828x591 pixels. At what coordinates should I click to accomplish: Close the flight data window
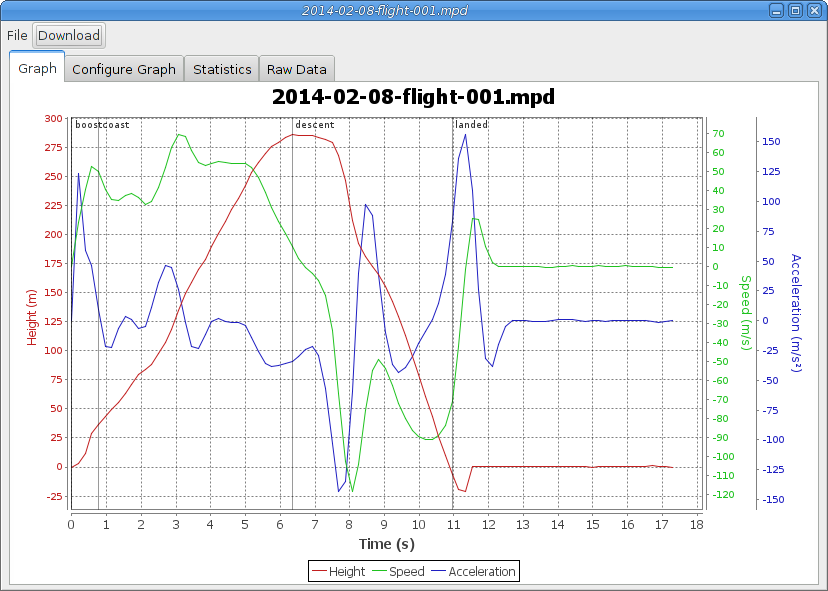coord(813,10)
